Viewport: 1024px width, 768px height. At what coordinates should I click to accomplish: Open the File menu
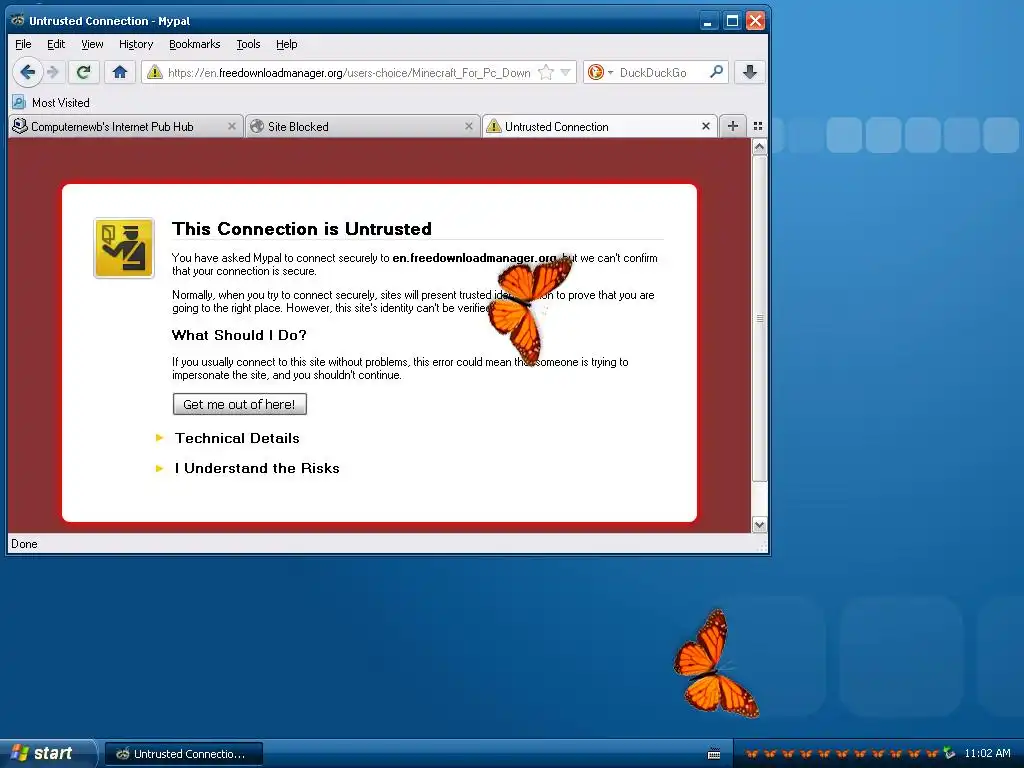23,44
